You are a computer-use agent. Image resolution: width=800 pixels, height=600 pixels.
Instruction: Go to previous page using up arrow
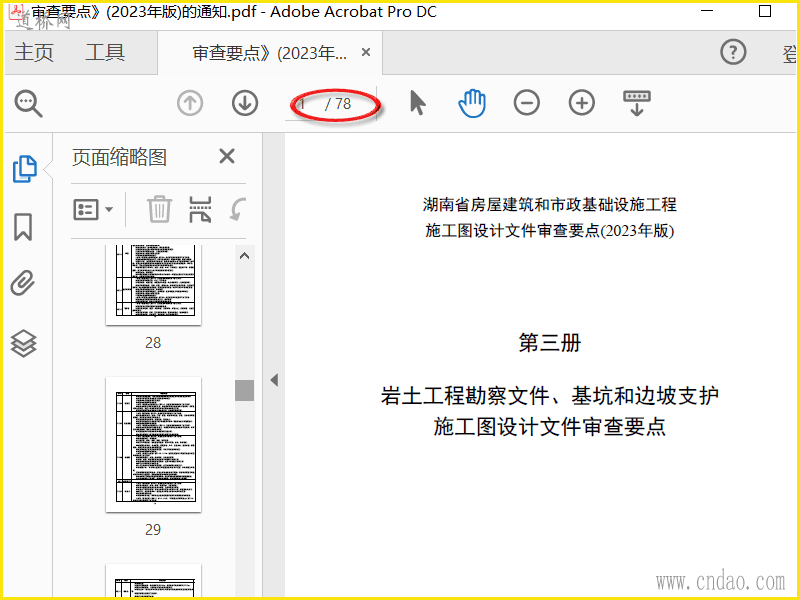[x=190, y=103]
